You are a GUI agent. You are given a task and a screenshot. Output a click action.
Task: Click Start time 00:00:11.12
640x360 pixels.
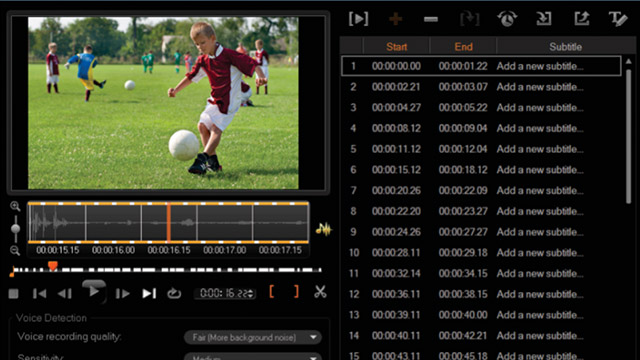point(396,149)
